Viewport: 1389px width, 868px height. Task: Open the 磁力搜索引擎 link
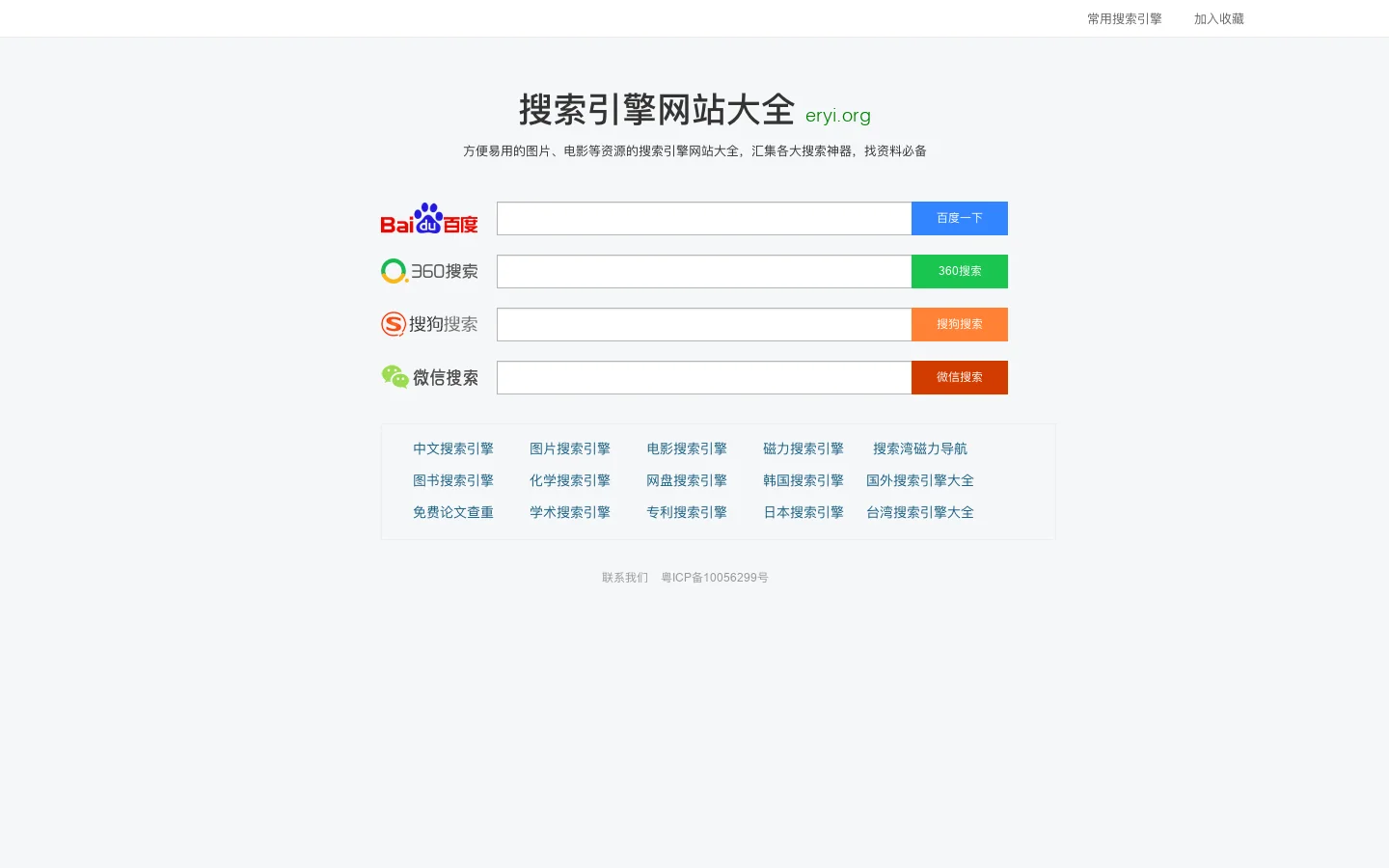pos(803,448)
